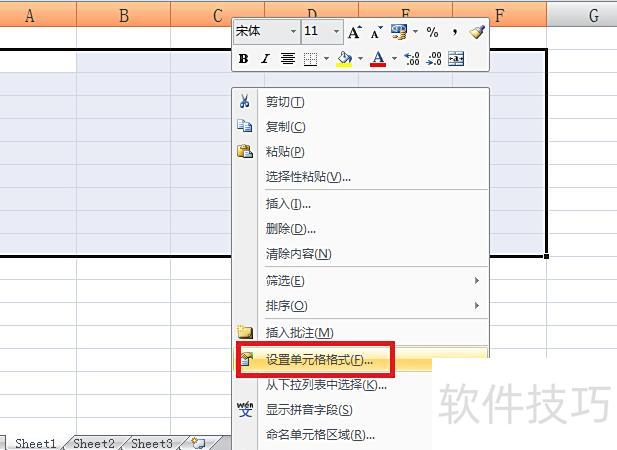Switch to the Sheet2 tab
617x450 pixels.
coord(94,443)
